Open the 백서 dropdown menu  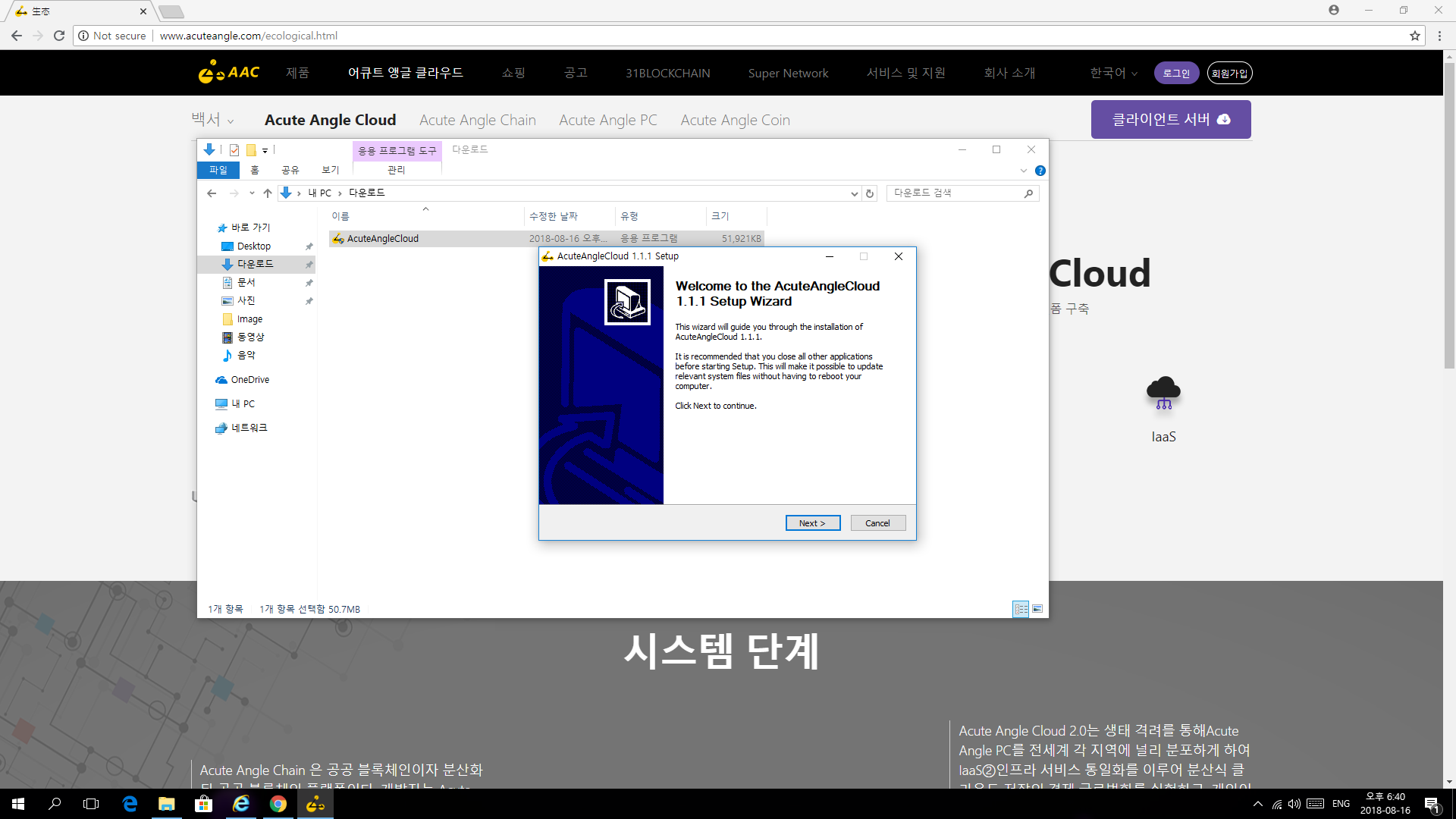coord(212,120)
